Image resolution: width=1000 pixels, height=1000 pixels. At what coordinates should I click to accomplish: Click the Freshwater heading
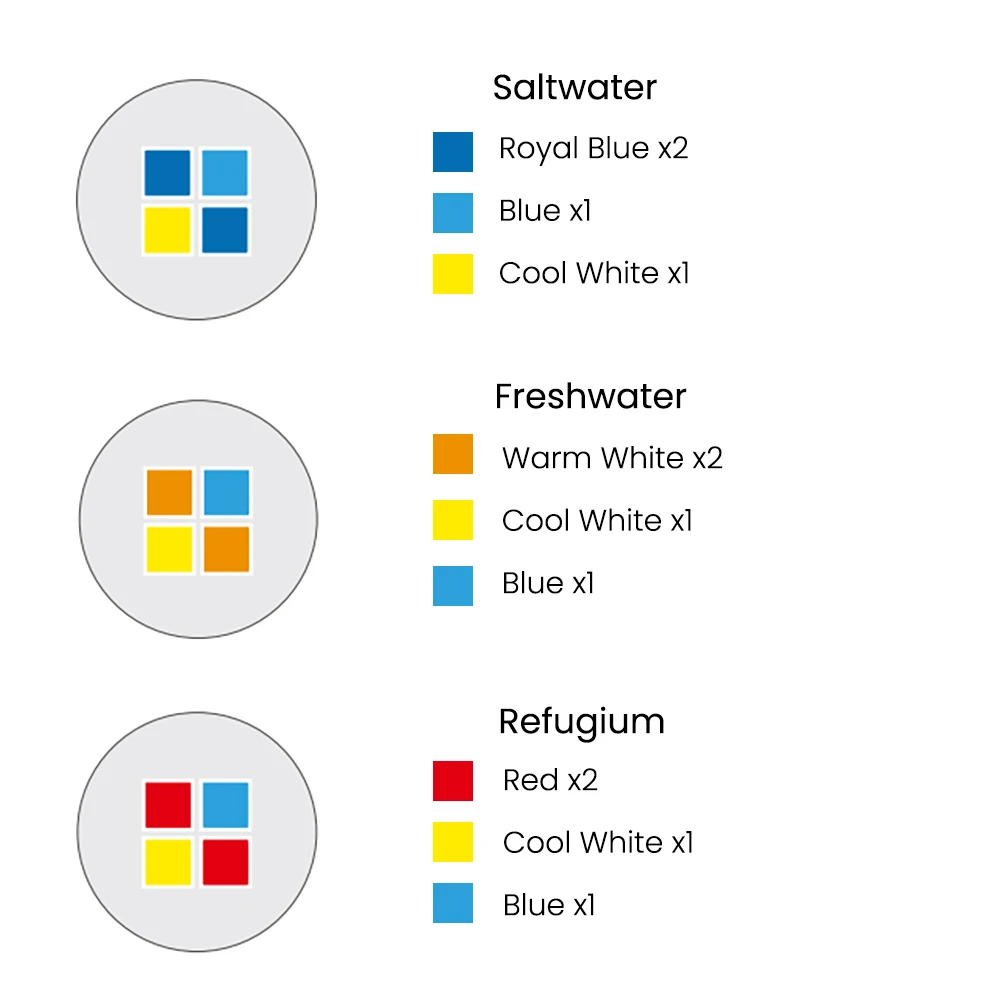point(590,397)
